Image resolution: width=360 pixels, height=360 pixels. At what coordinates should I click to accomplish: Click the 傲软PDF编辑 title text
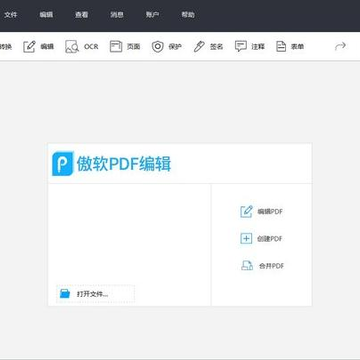pos(124,164)
